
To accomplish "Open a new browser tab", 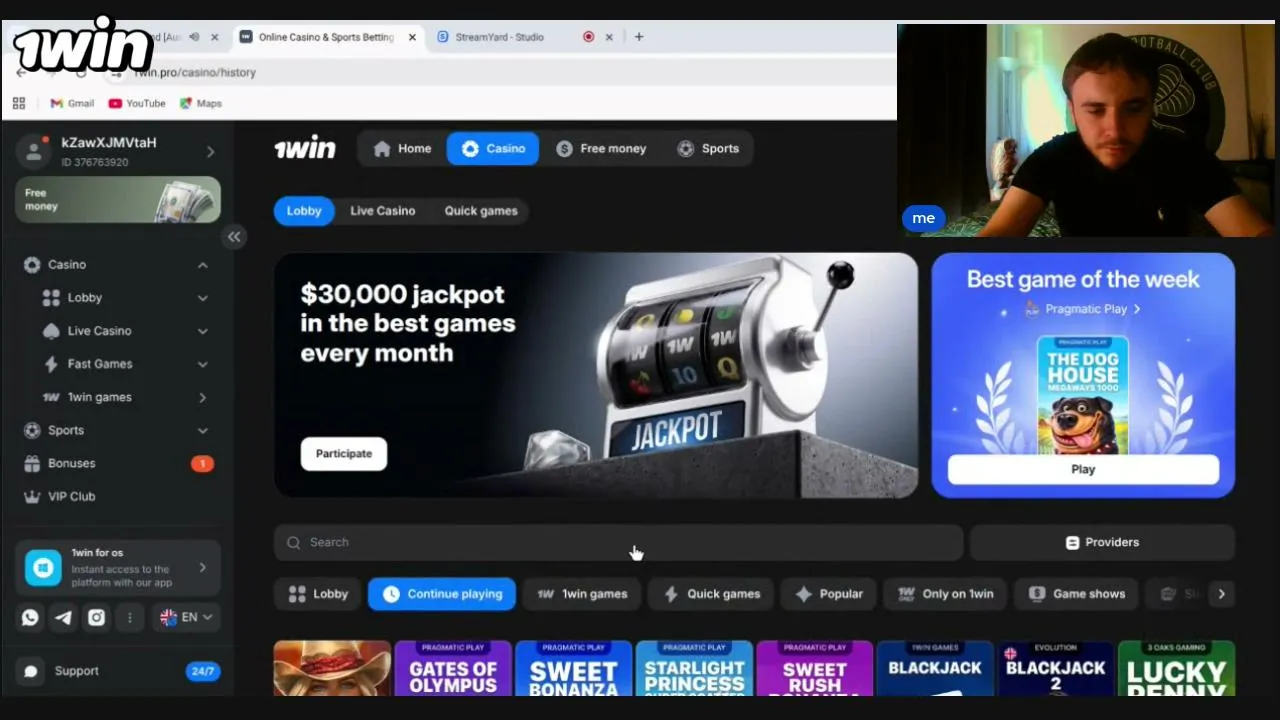I will (639, 37).
